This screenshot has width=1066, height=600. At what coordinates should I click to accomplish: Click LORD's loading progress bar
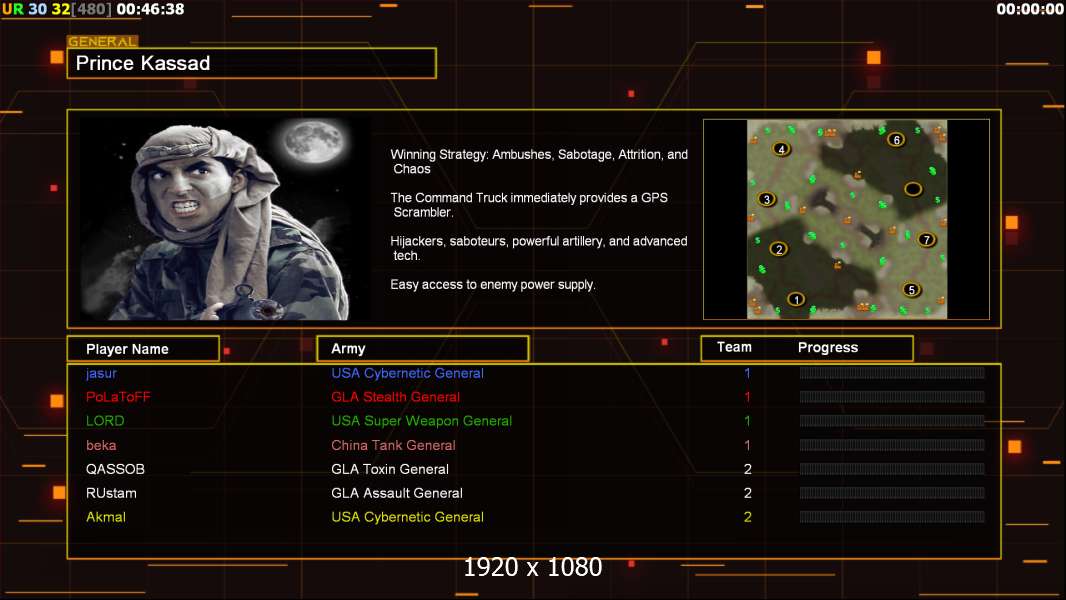892,421
